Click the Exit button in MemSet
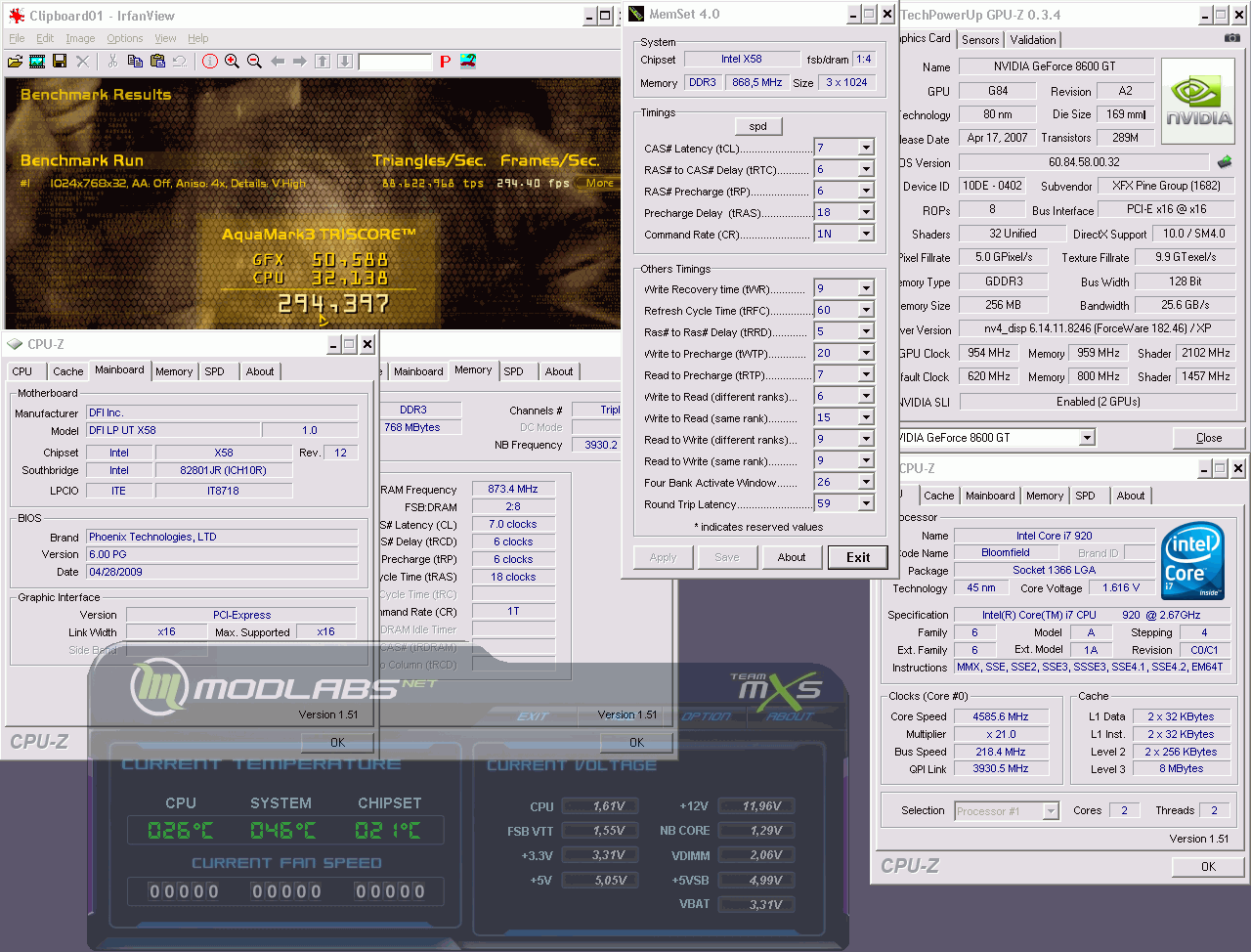 (858, 557)
